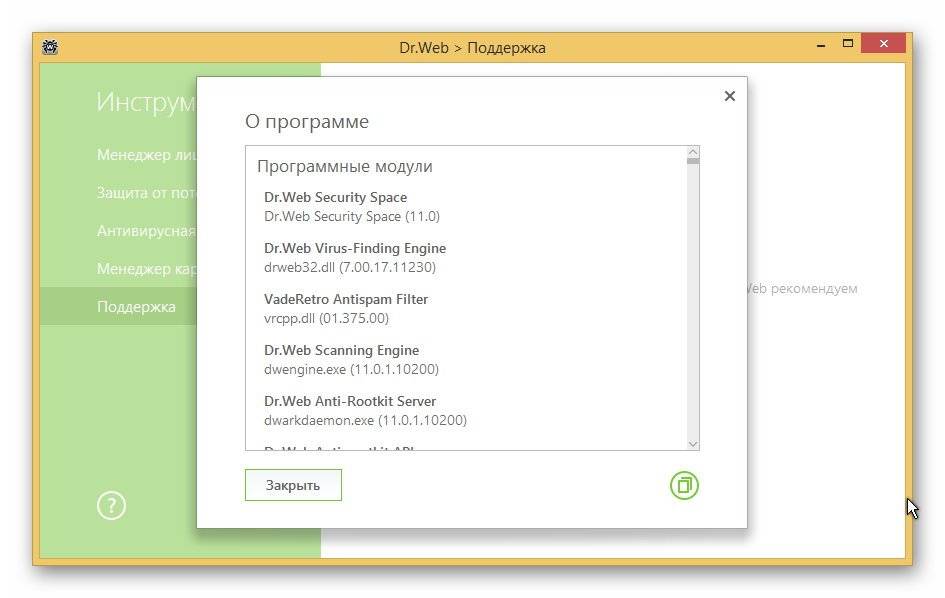Maximize the Dr.Web window
The image size is (945, 598).
coord(847,43)
